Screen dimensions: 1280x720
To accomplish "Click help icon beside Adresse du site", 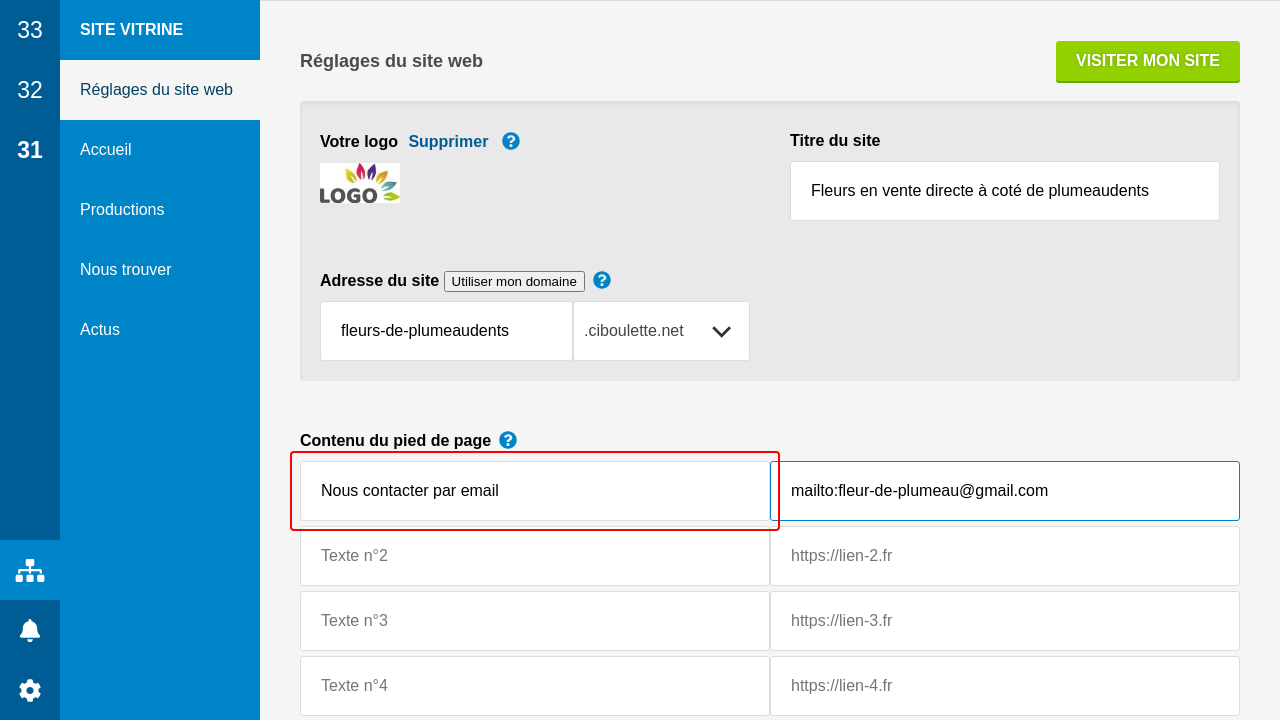I will (x=602, y=280).
